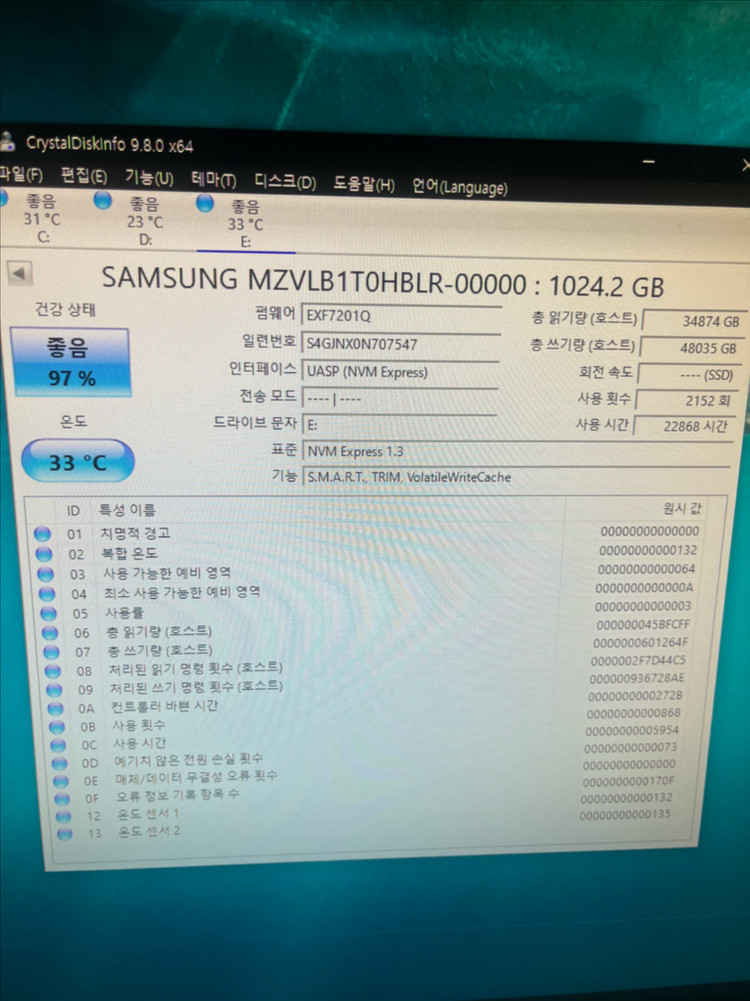The image size is (750, 1001).
Task: Select the 온도 센서 2 attribute name
Action: pos(149,831)
